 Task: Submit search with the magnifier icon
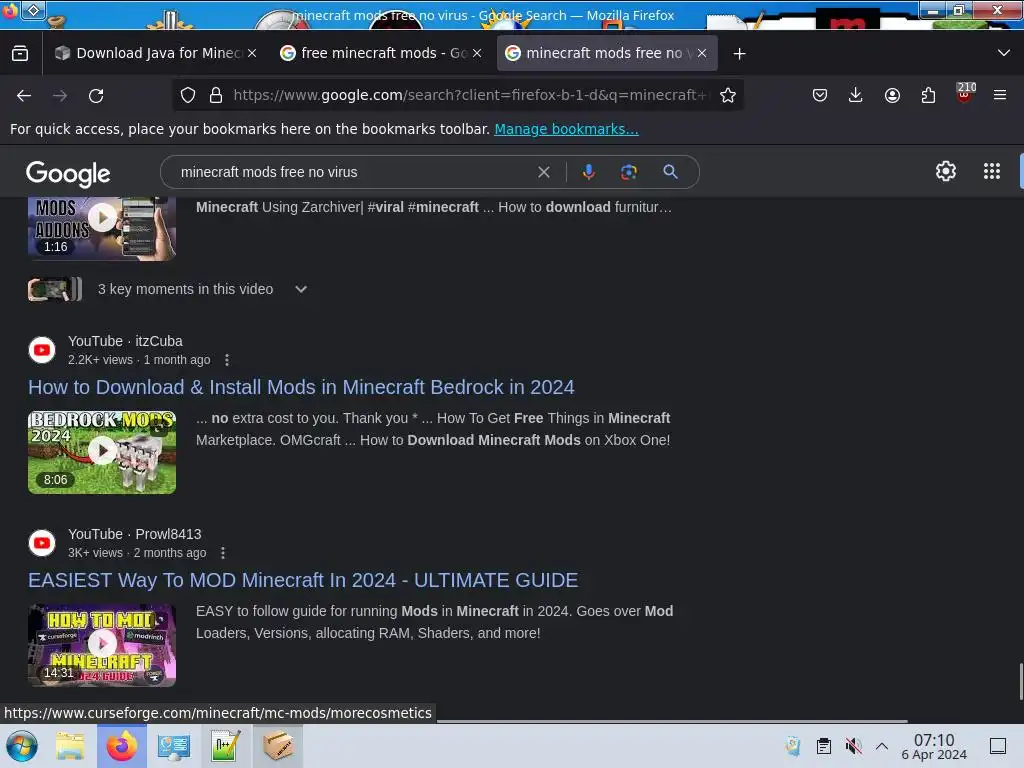point(670,172)
